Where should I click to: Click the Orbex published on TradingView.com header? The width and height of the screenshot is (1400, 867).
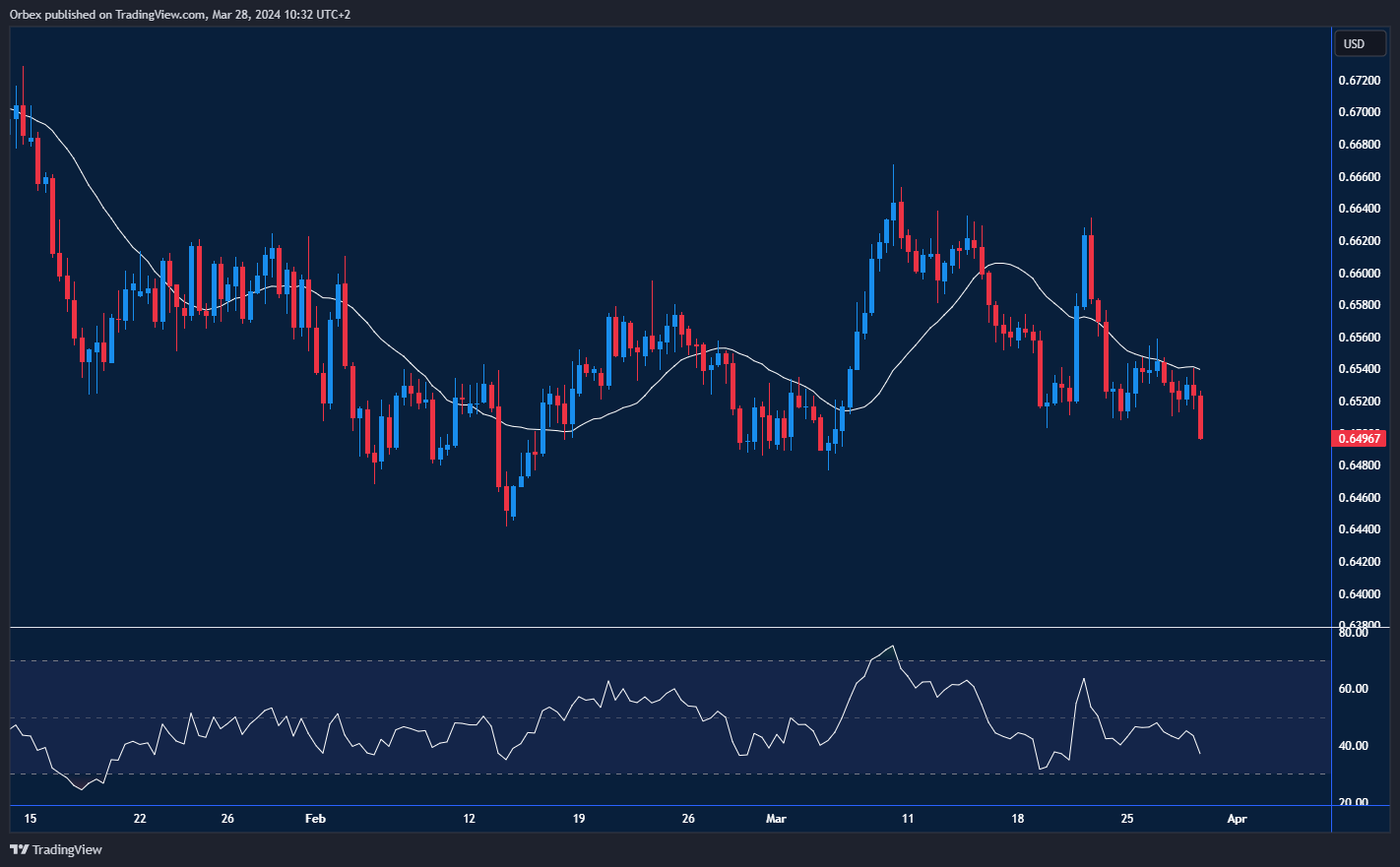tap(180, 14)
